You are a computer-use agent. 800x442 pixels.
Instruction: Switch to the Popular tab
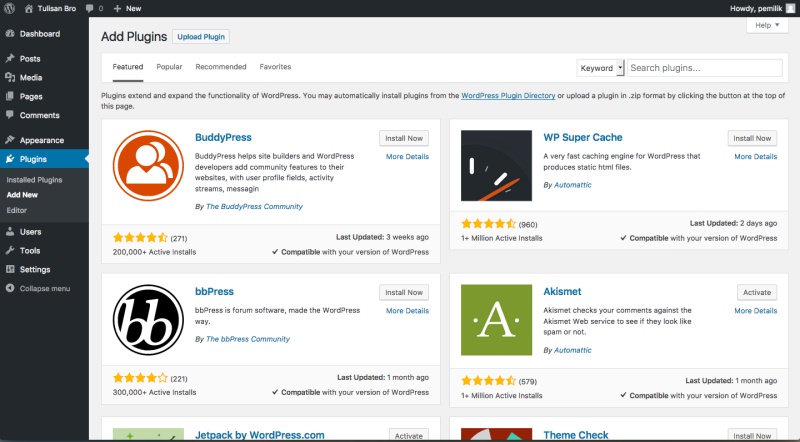(x=169, y=67)
